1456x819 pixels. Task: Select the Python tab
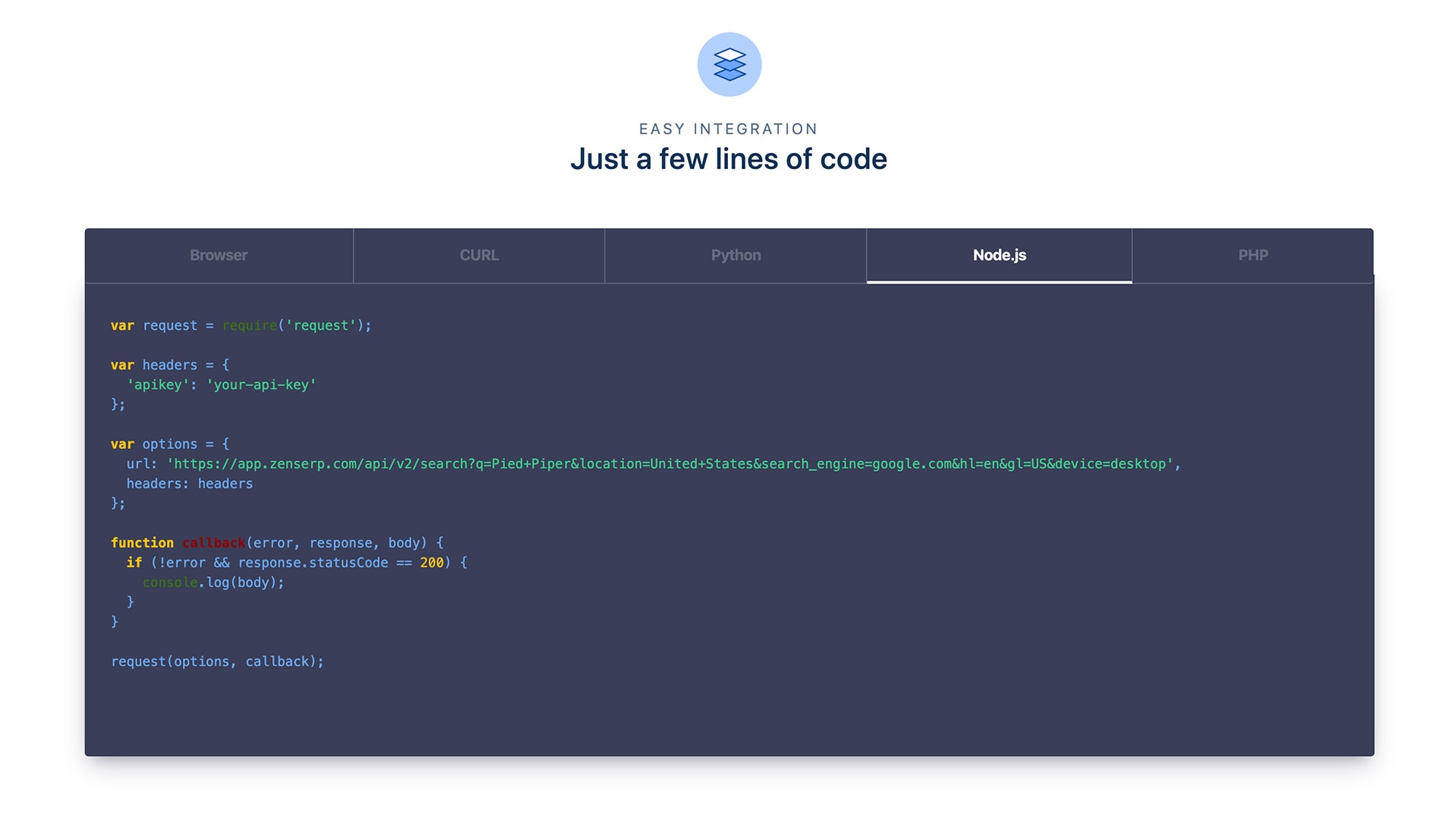coord(736,256)
